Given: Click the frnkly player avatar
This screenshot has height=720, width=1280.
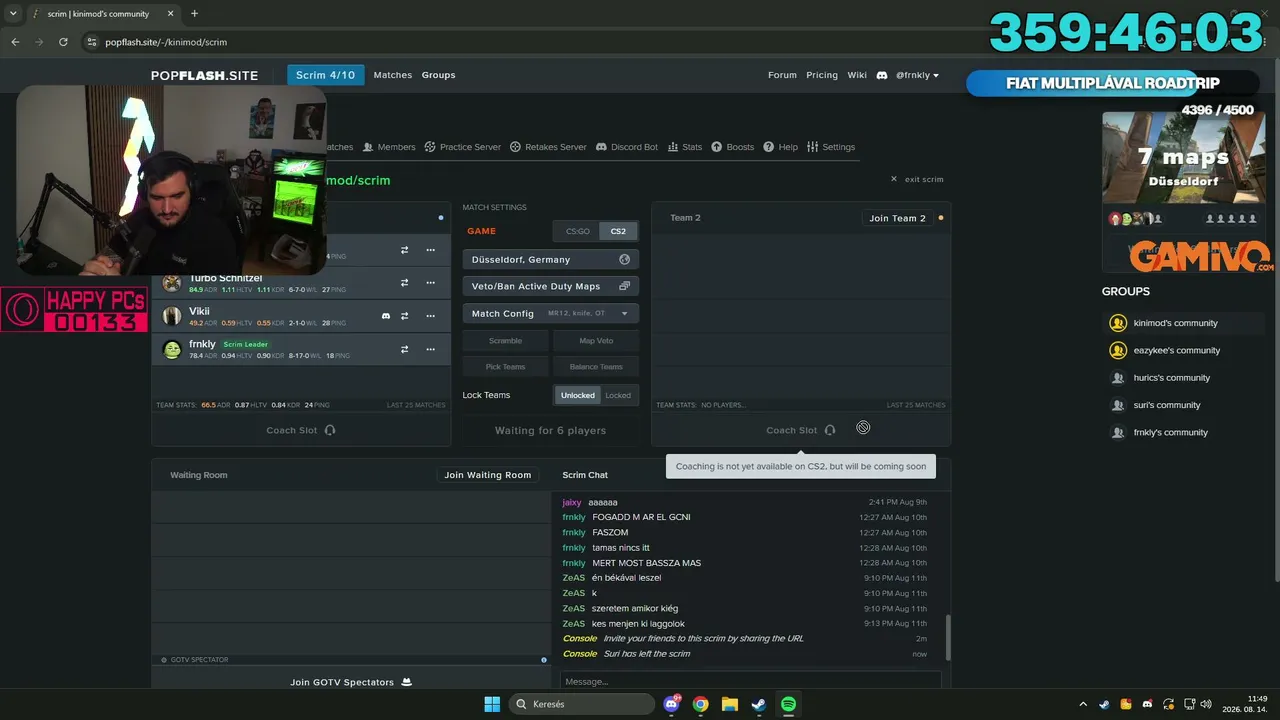Looking at the screenshot, I should click(x=172, y=349).
